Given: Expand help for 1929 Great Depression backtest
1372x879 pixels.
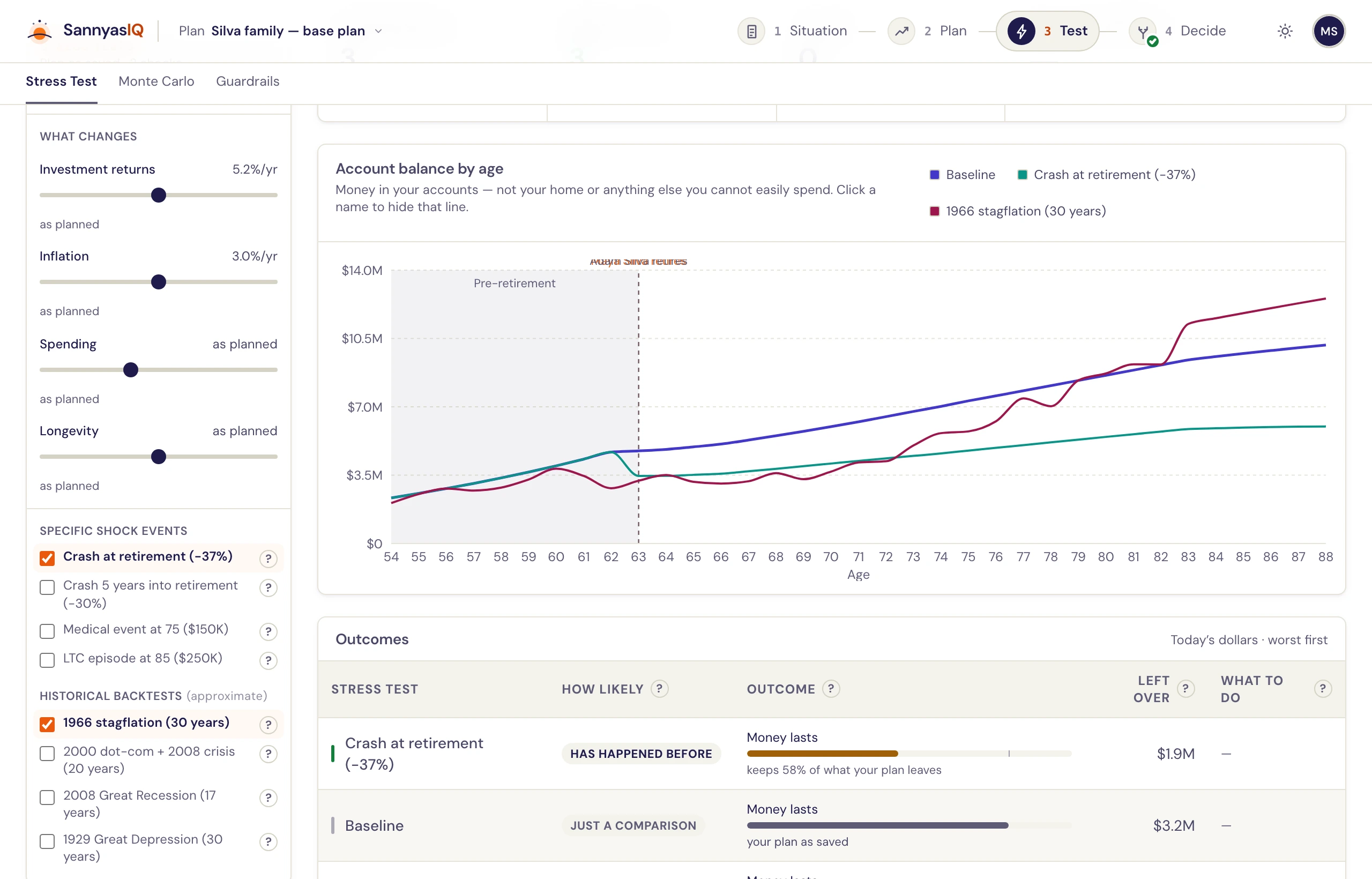Looking at the screenshot, I should [268, 841].
